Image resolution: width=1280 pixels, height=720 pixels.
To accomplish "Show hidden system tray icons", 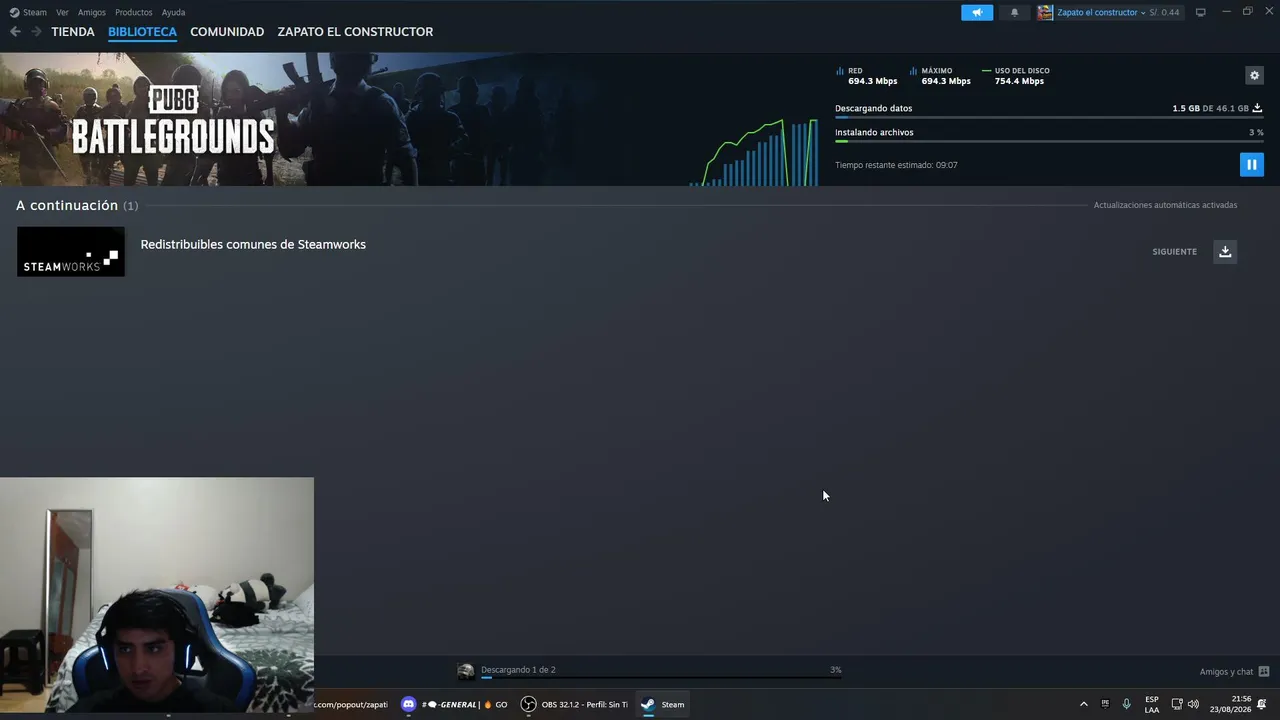I will [x=1083, y=704].
